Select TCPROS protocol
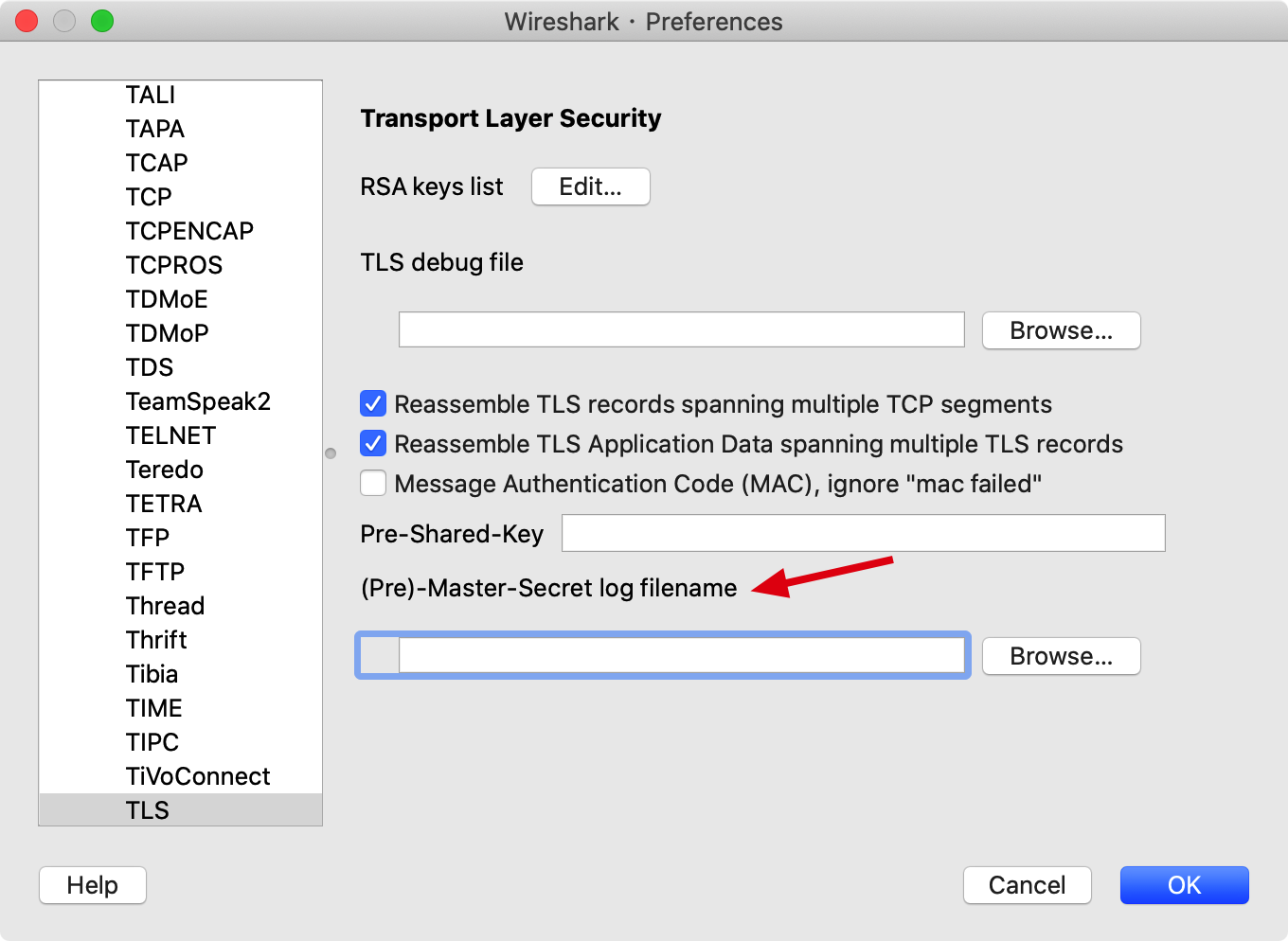Viewport: 1288px width, 941px height. coord(180,265)
